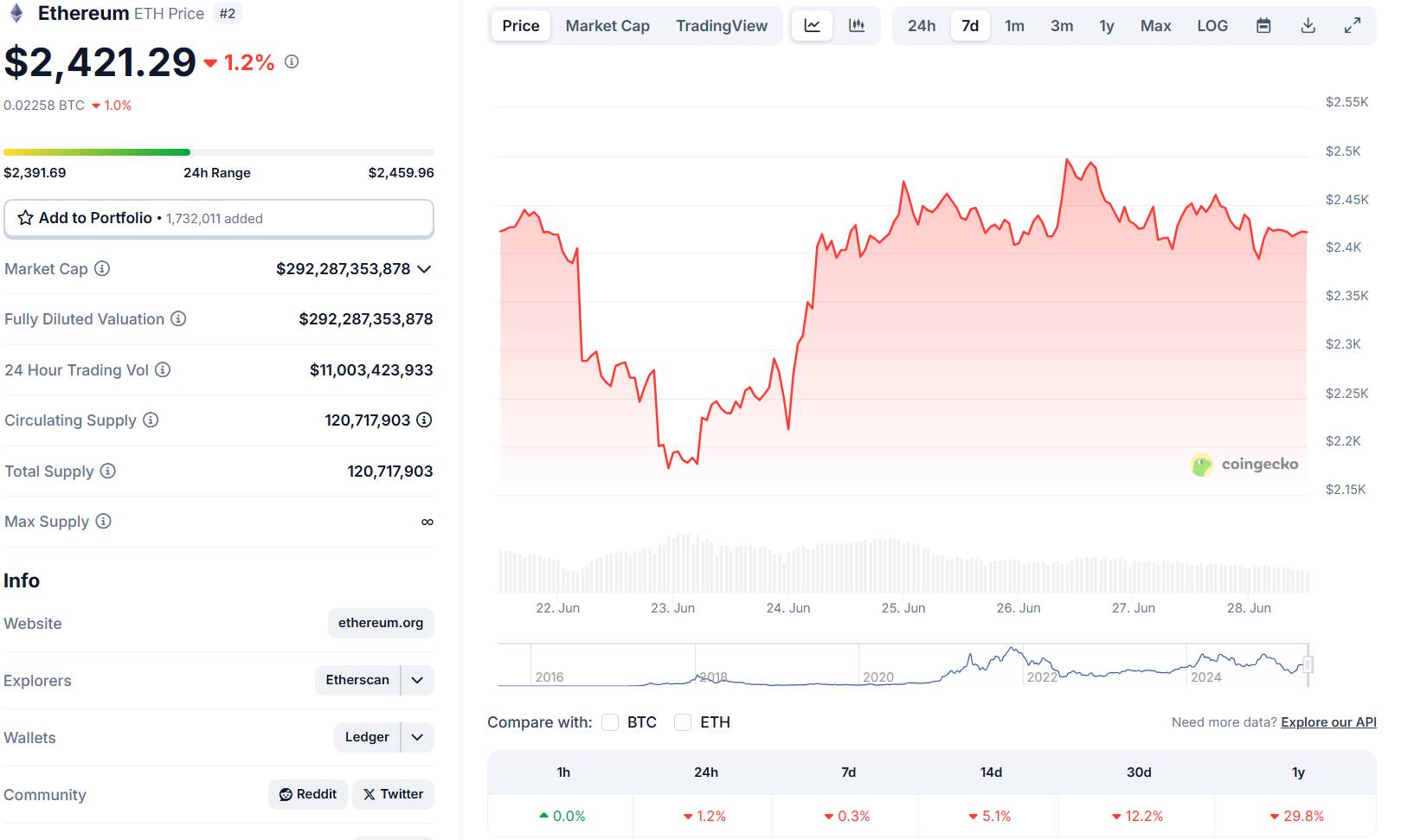
Task: Follow the Explore our API link
Action: (1328, 722)
